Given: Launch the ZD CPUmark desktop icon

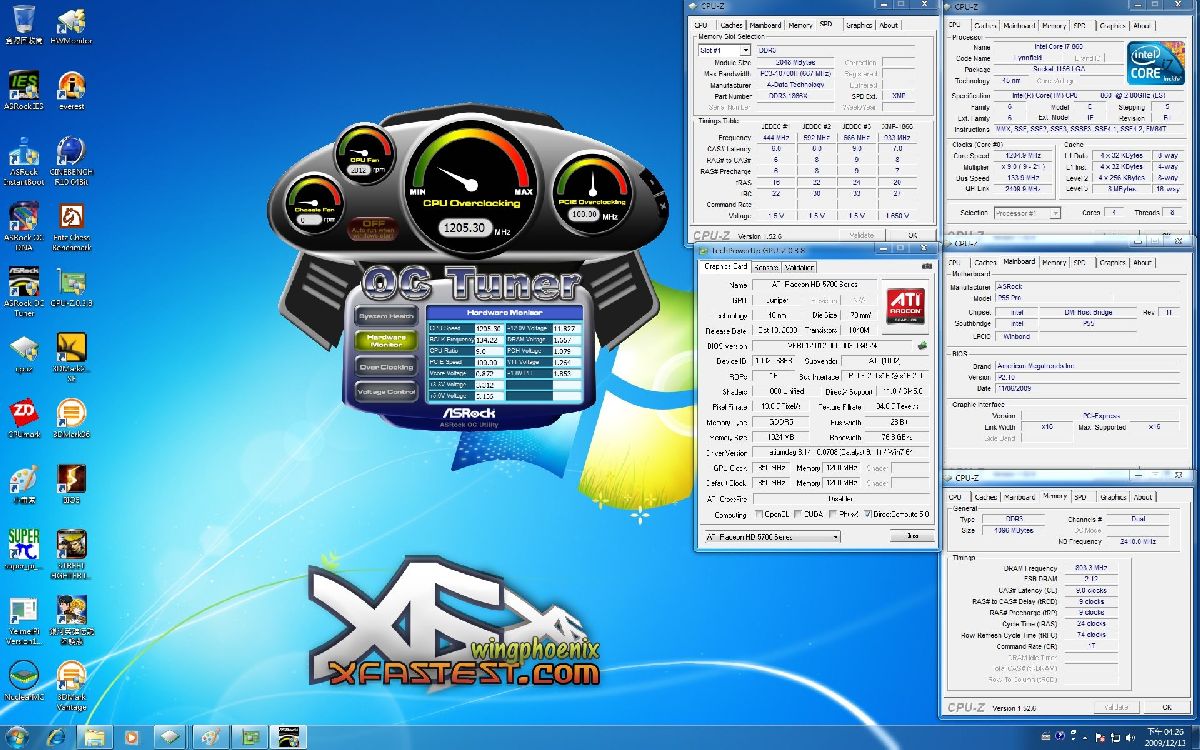Looking at the screenshot, I should point(23,420).
